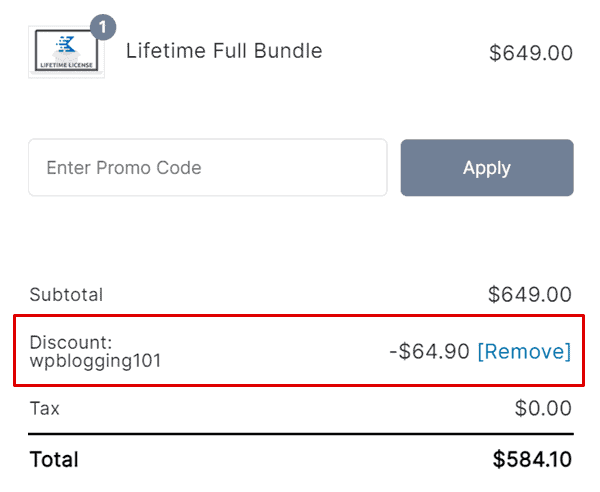Click the quantity badge showing 1
The image size is (600, 492).
103,27
